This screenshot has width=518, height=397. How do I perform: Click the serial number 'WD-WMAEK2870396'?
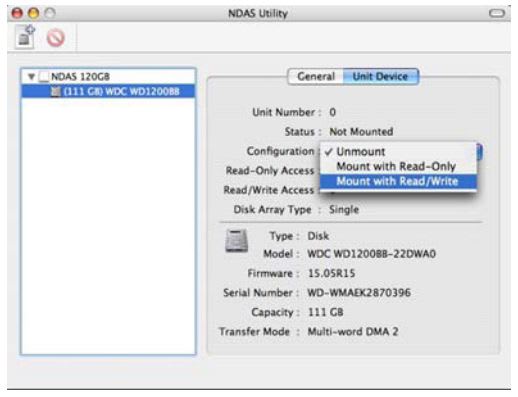[359, 293]
